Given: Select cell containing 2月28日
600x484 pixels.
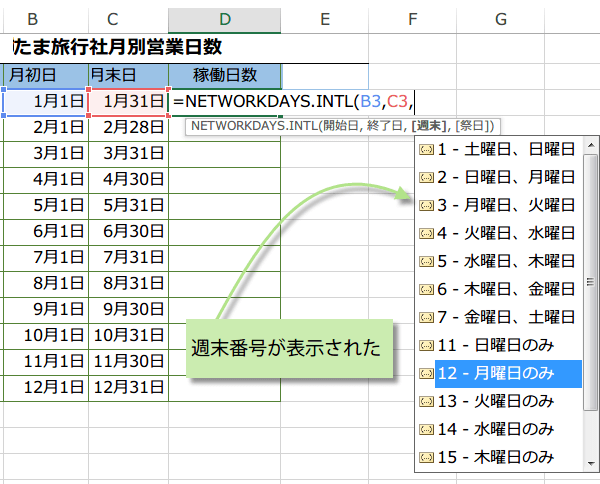Looking at the screenshot, I should point(128,127).
